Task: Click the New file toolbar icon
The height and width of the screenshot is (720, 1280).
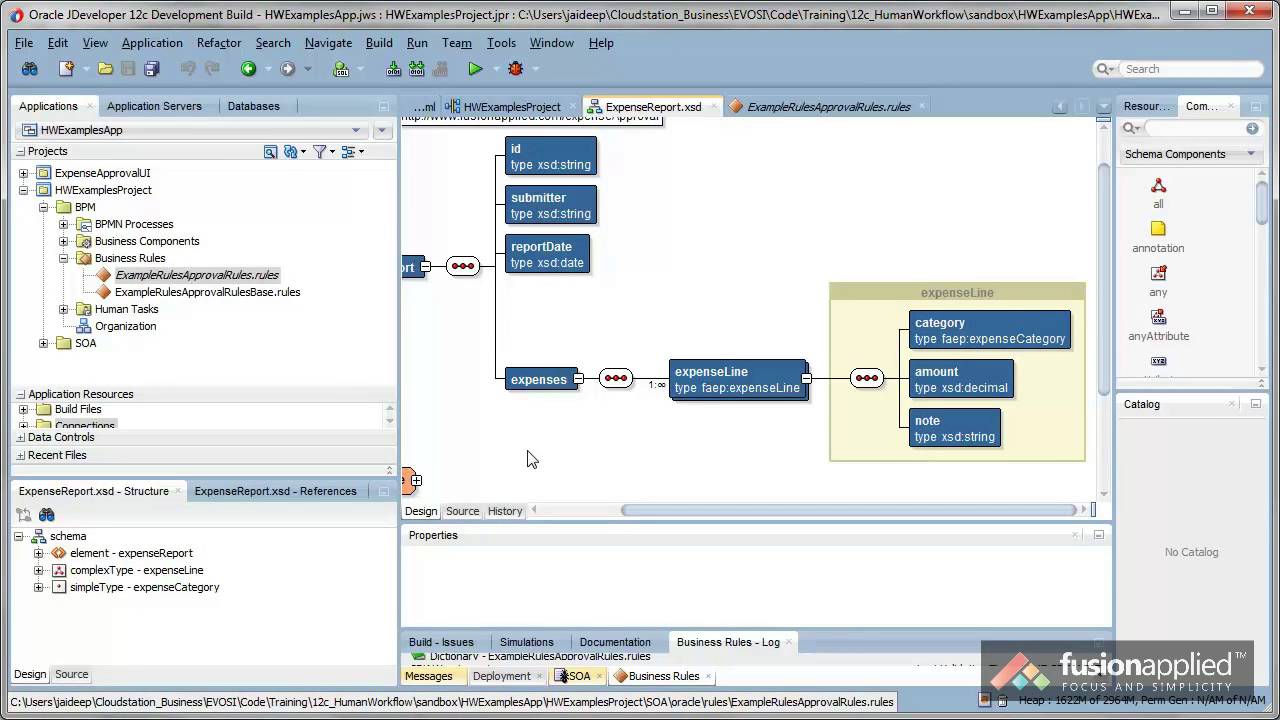Action: coord(67,69)
